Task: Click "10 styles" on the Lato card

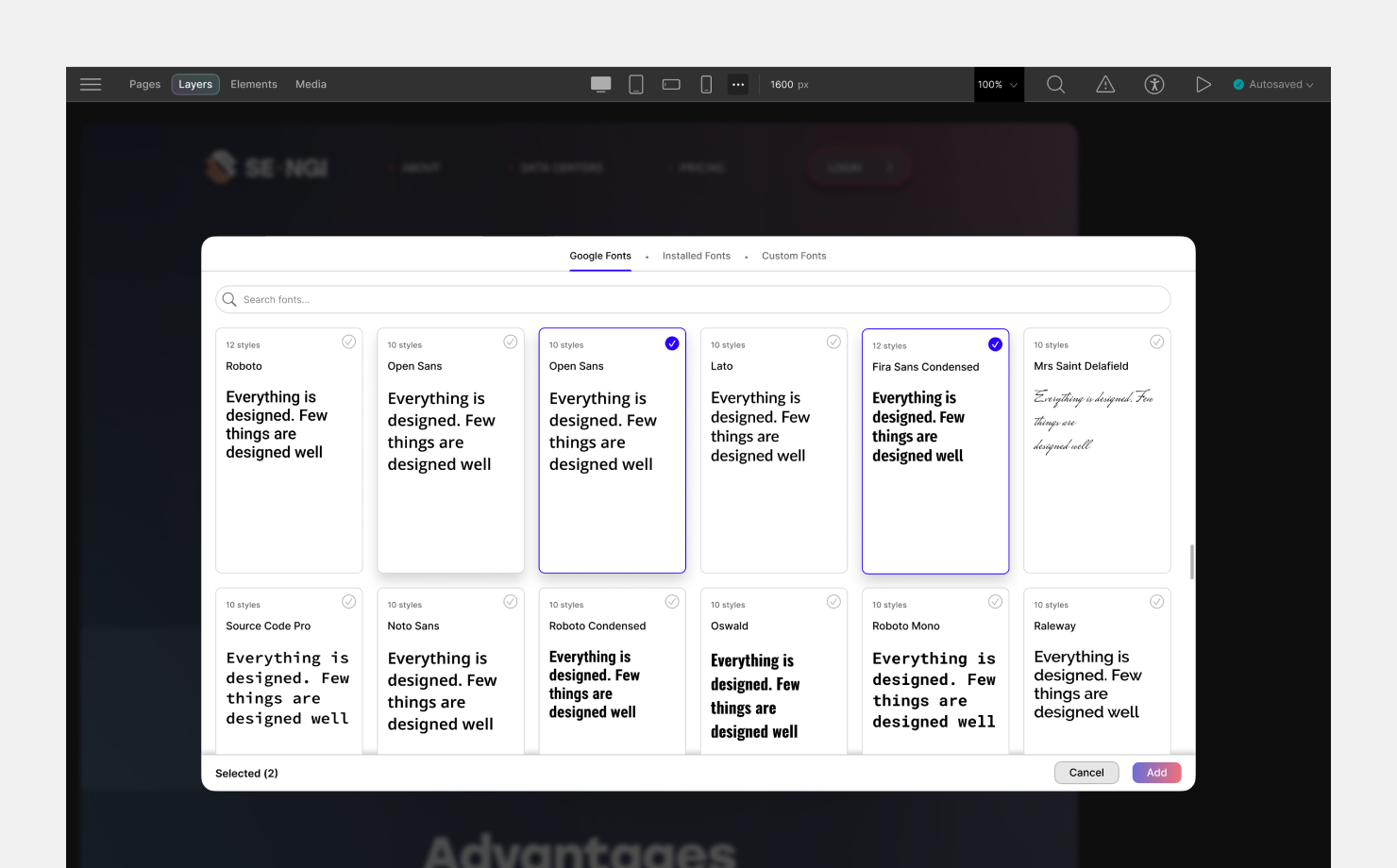Action: click(x=728, y=345)
